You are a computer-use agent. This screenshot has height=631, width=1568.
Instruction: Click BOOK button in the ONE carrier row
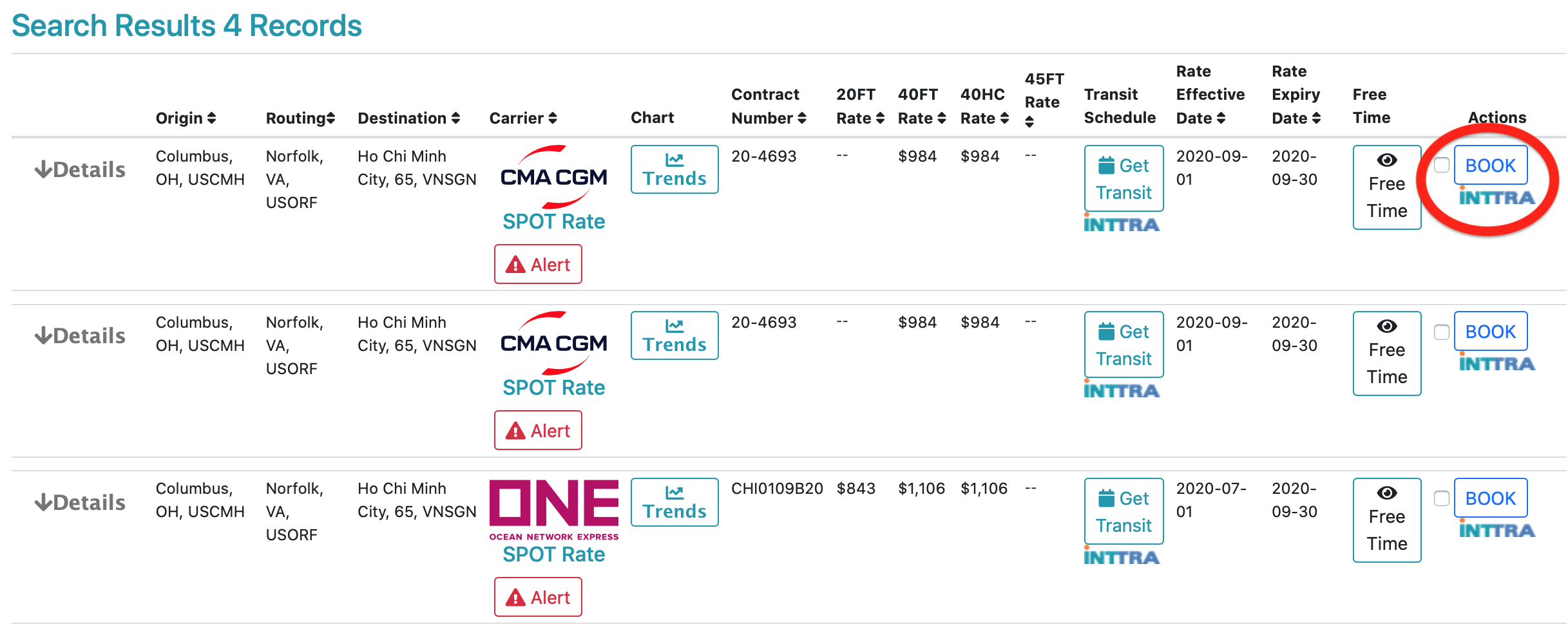pos(1490,498)
